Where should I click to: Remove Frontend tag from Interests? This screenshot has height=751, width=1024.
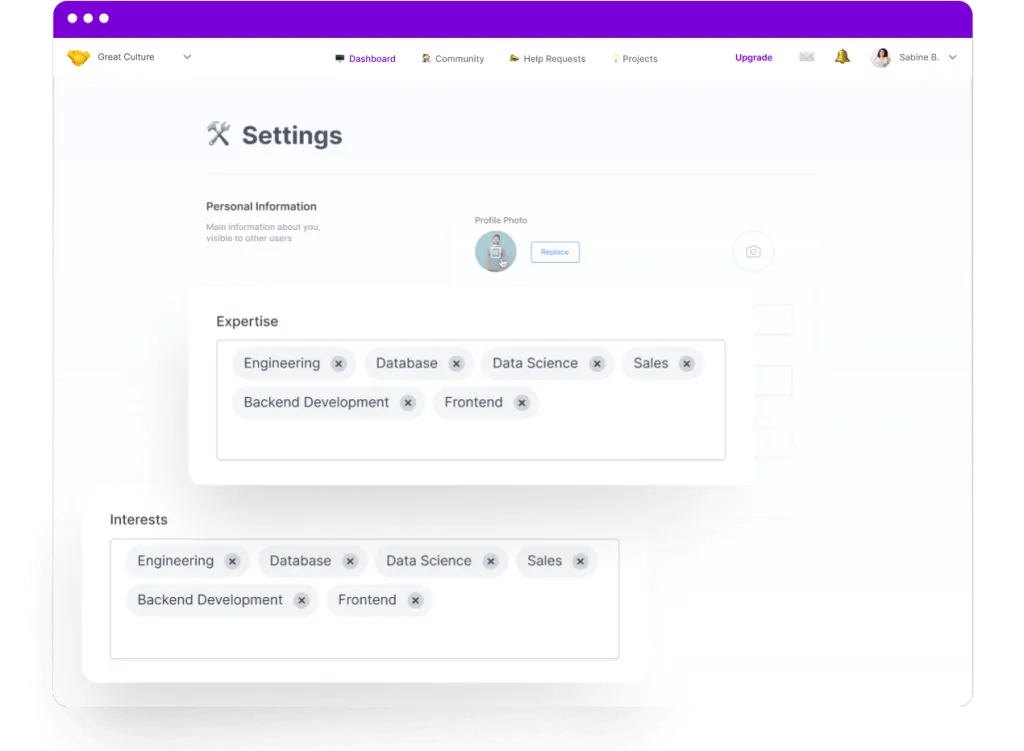pyautogui.click(x=415, y=601)
